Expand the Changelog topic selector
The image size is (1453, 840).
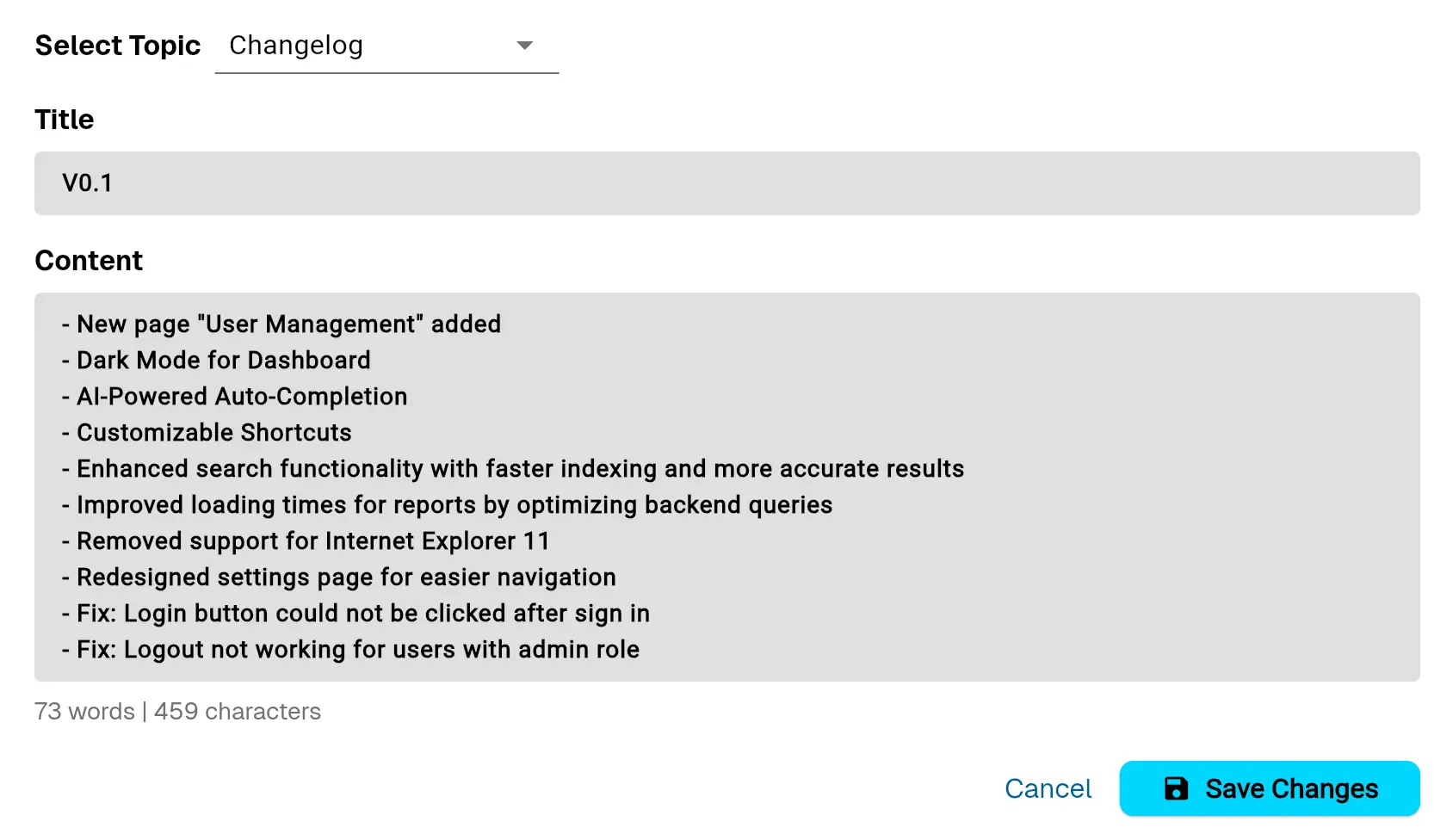coord(387,45)
